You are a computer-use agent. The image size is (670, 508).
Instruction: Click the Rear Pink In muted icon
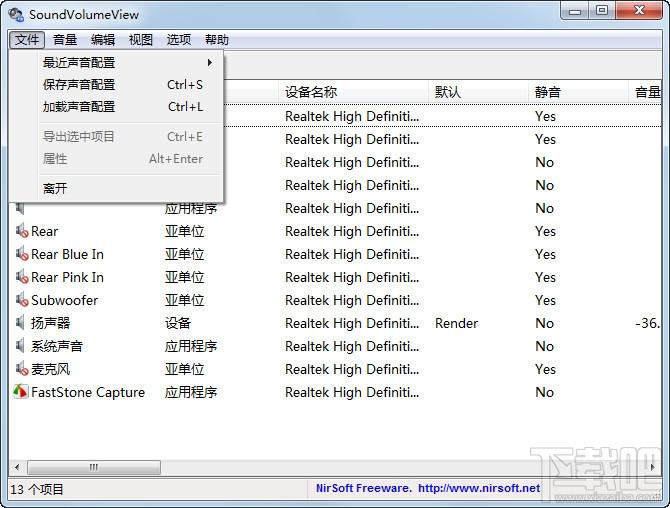click(x=21, y=277)
